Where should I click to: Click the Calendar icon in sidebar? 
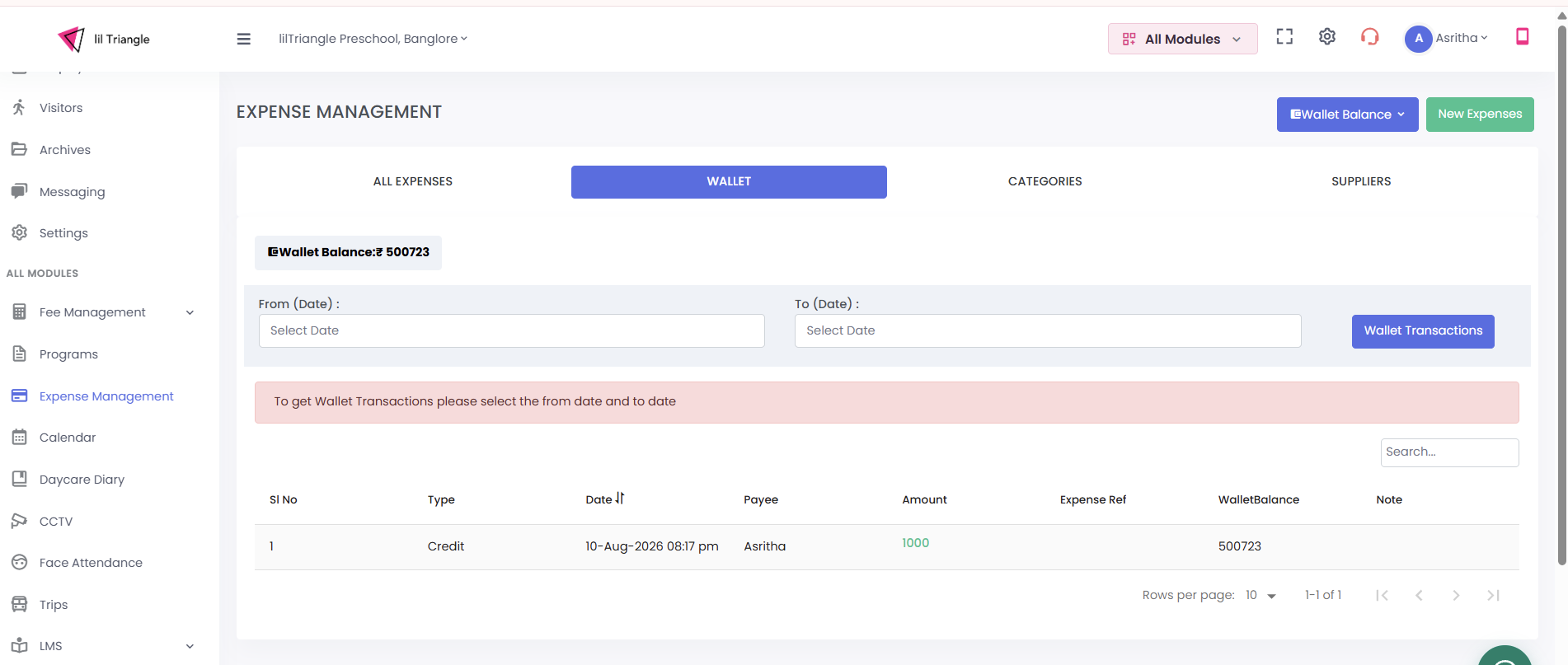coord(19,437)
